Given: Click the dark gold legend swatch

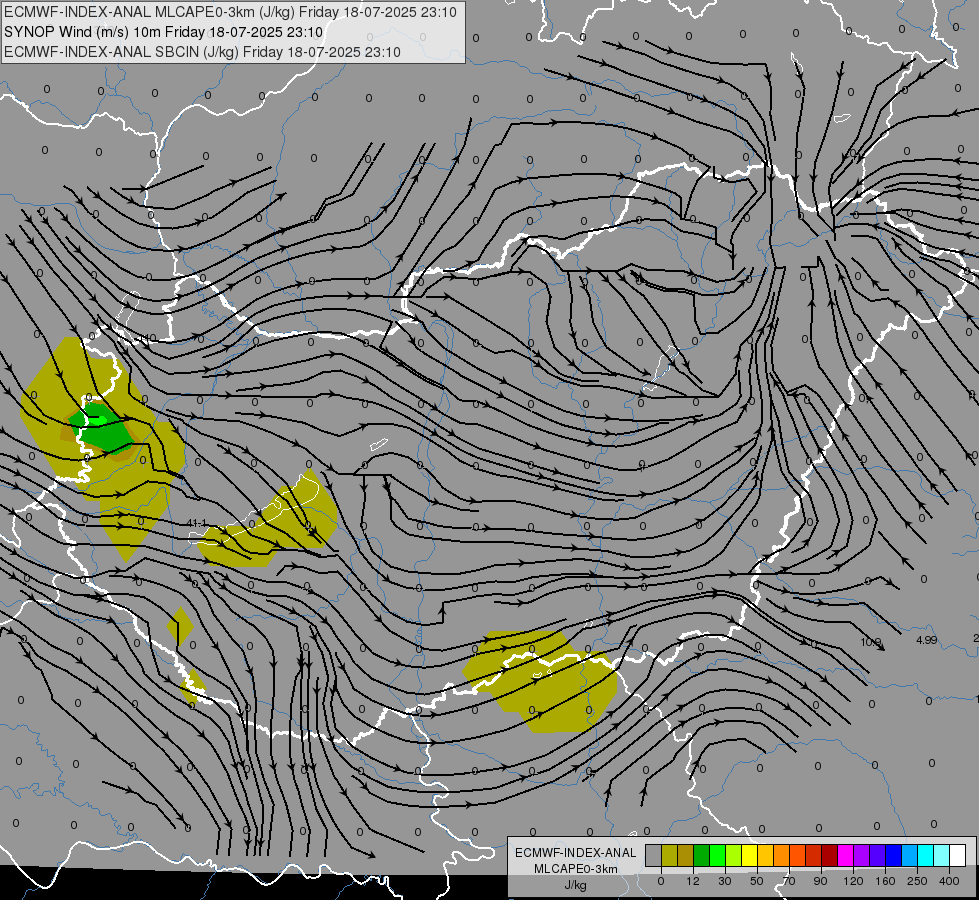Looking at the screenshot, I should click(x=686, y=855).
